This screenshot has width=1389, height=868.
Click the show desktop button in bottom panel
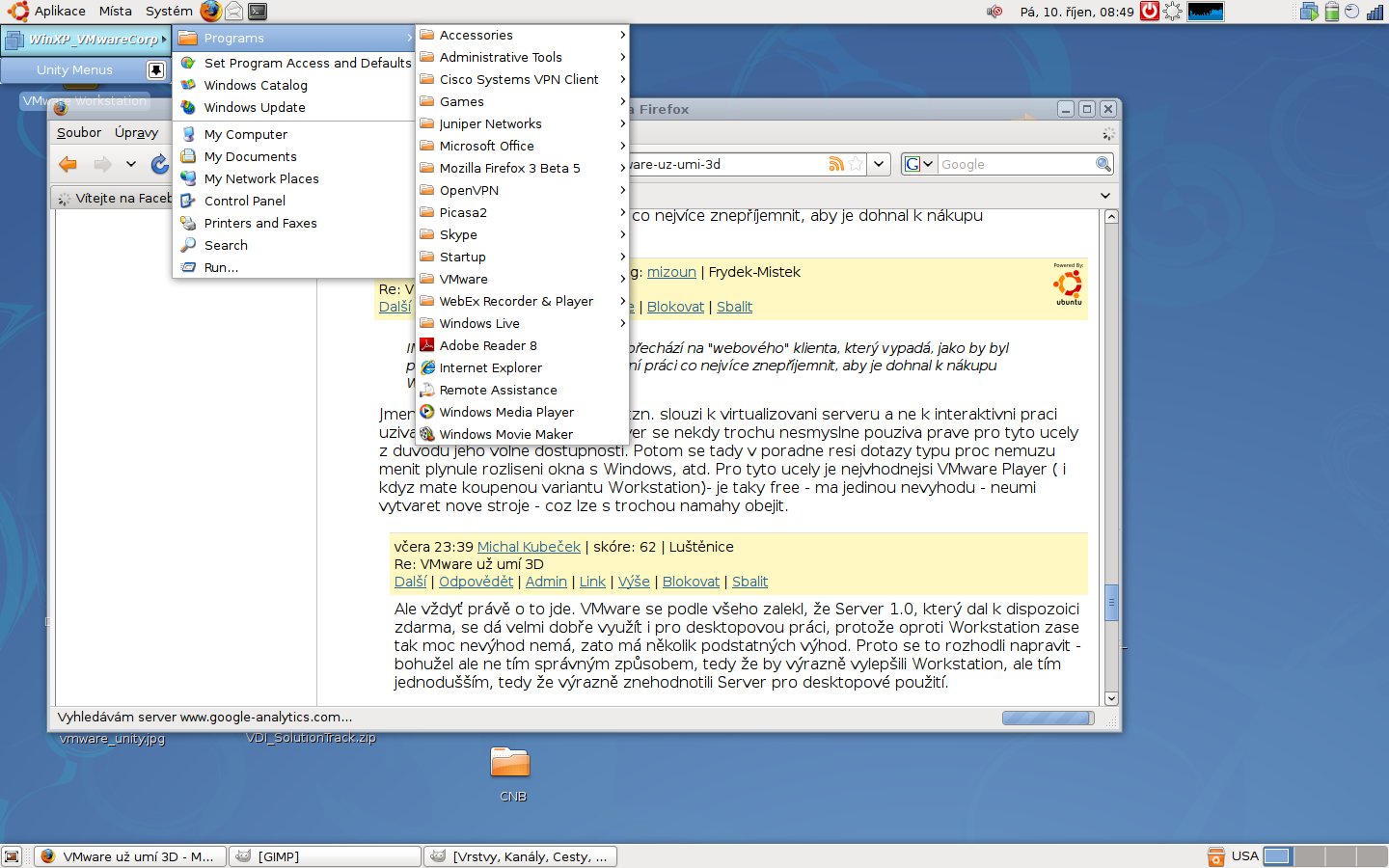click(x=12, y=856)
